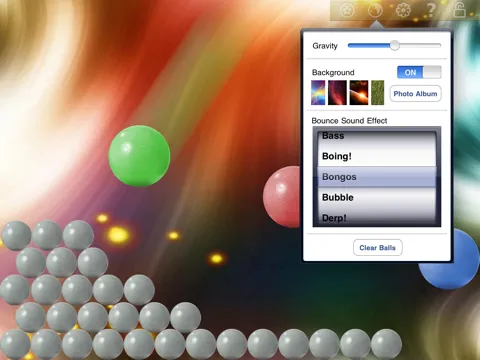The width and height of the screenshot is (480, 360).
Task: Select the Bongos sound row
Action: tap(377, 177)
